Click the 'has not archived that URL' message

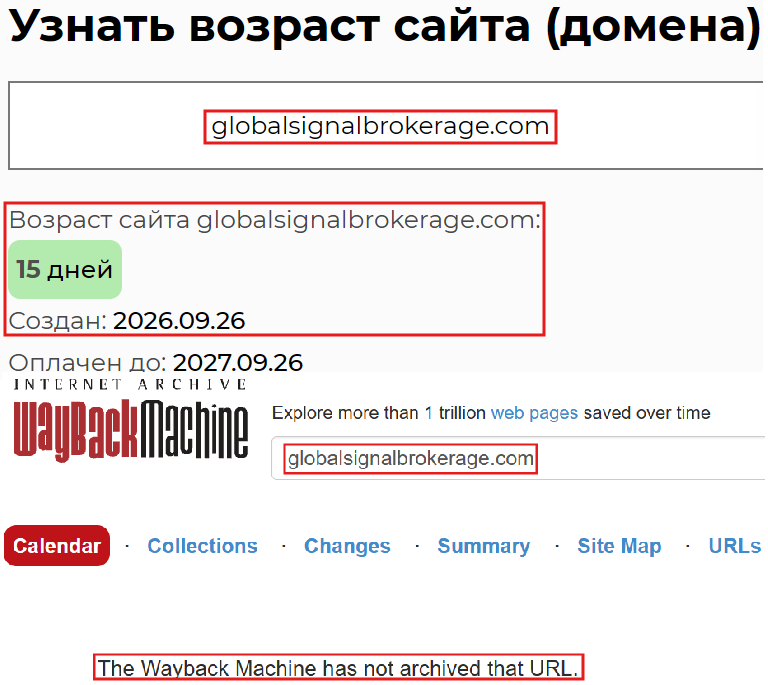point(338,668)
